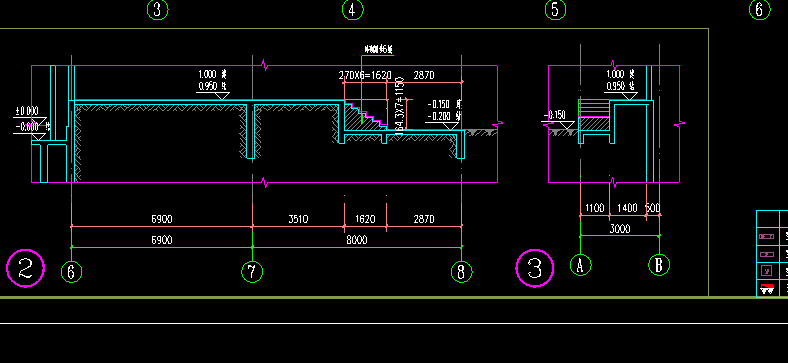The image size is (788, 363).
Task: Select green axis bubble 7
Action: coord(252,272)
